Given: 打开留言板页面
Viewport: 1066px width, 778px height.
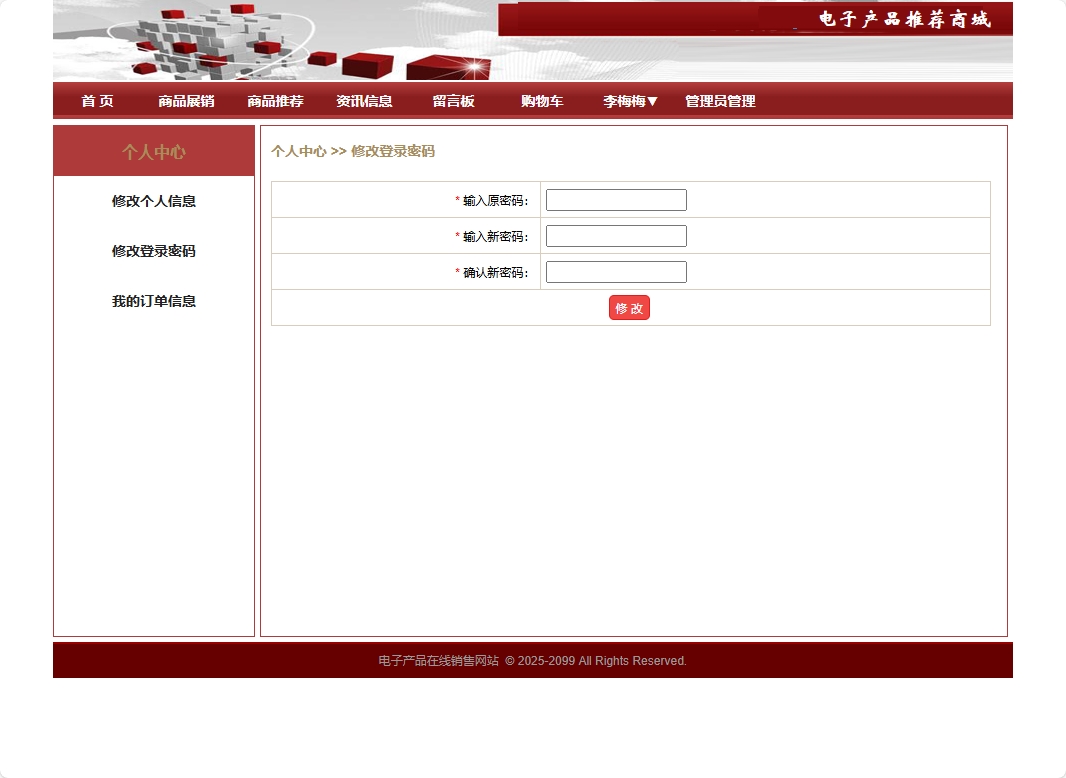Looking at the screenshot, I should pos(452,100).
